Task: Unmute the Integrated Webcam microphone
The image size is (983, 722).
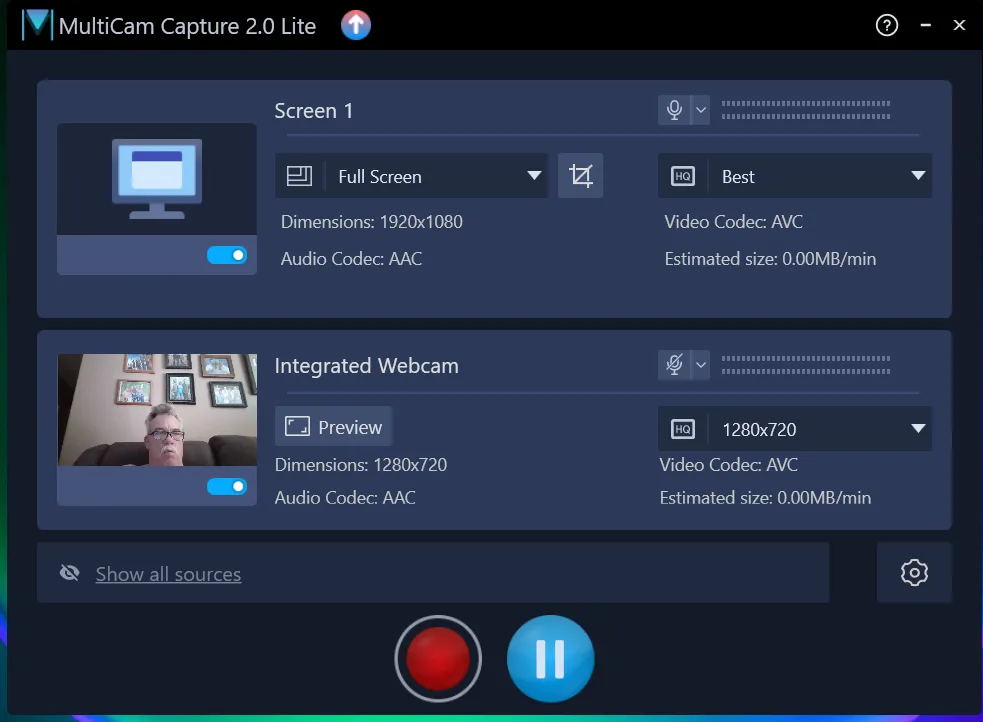Action: tap(674, 365)
